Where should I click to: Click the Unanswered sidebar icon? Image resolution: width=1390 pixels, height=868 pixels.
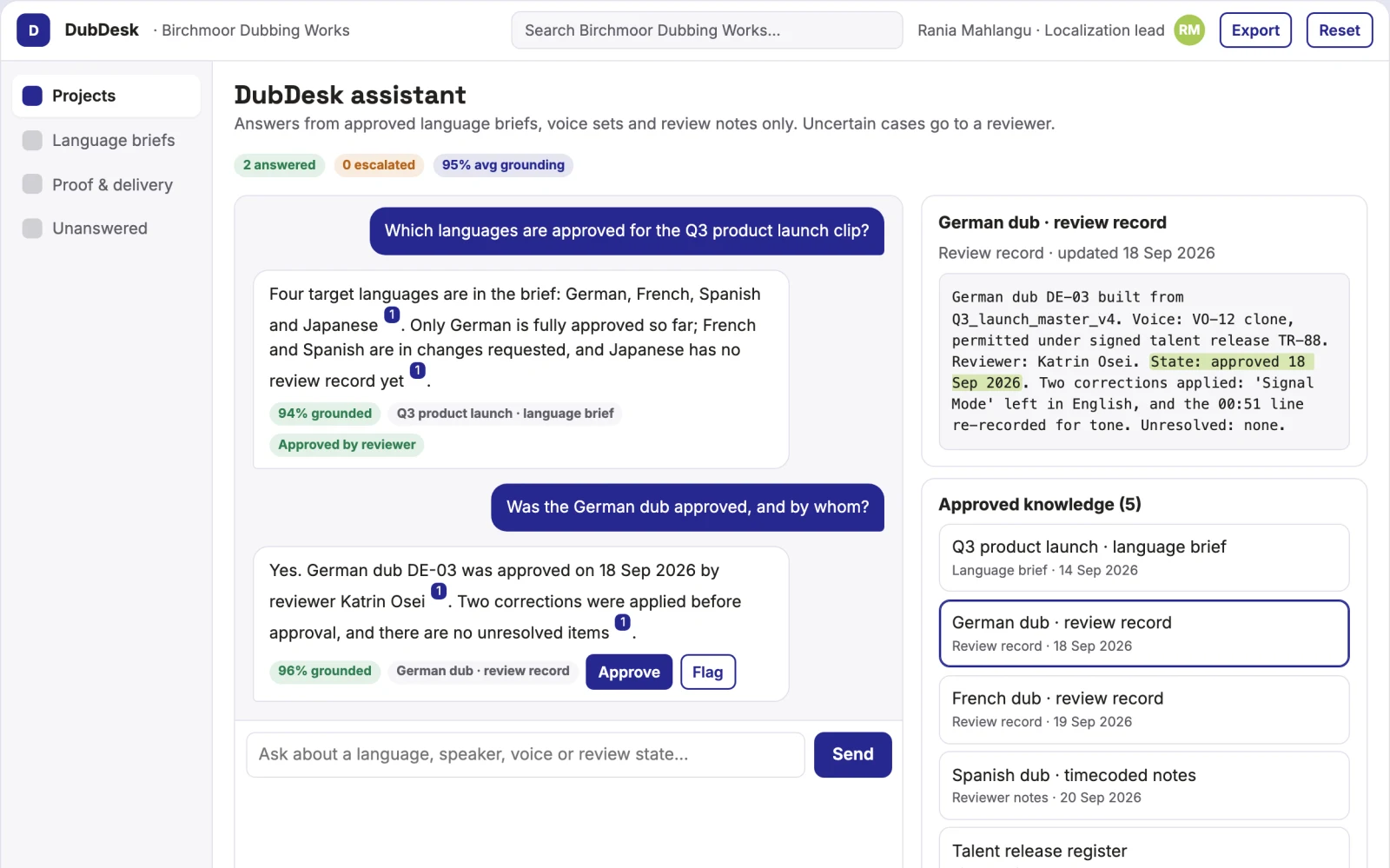pyautogui.click(x=32, y=229)
